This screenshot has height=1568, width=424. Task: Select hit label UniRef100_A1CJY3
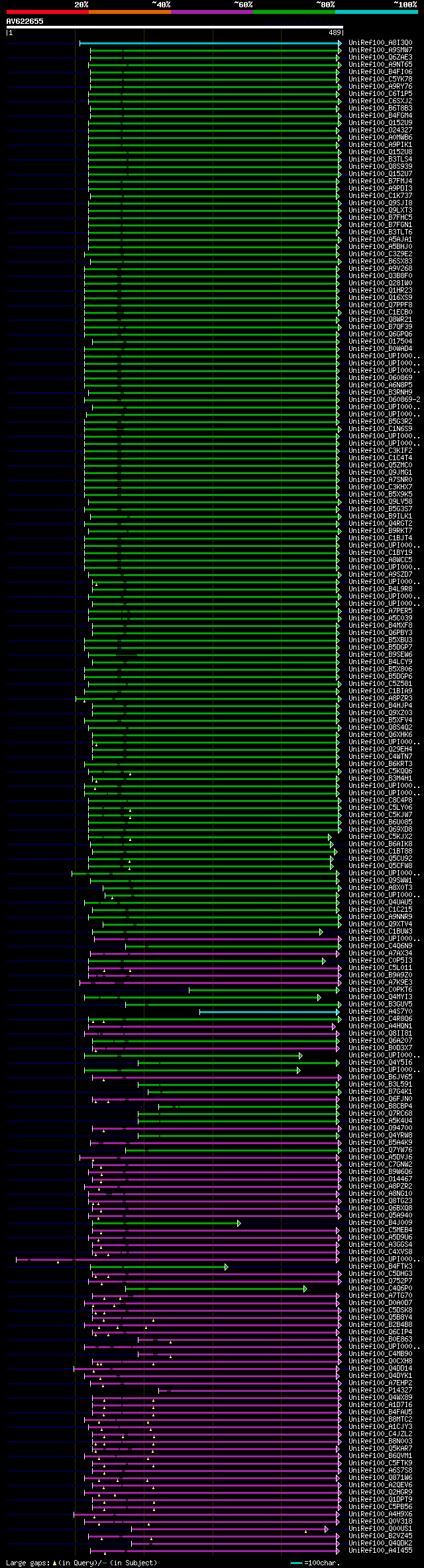coord(380,1427)
